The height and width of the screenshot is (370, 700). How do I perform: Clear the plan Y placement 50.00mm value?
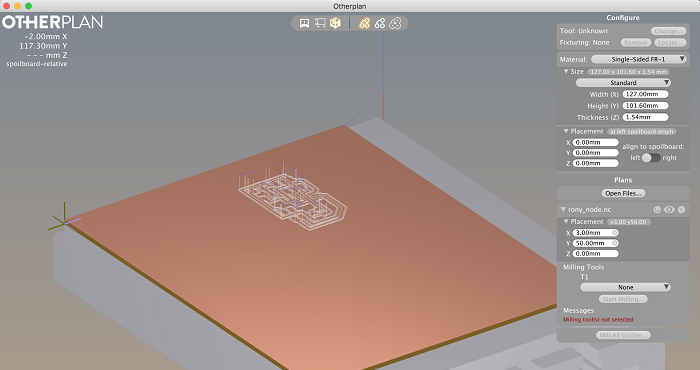615,243
